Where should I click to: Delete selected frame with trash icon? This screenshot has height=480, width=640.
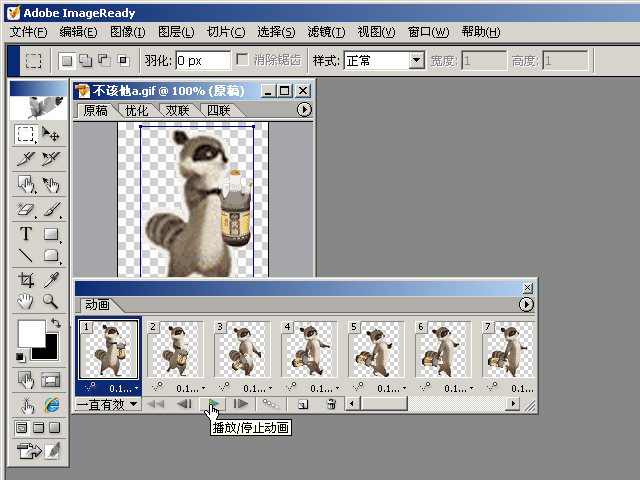pos(331,404)
